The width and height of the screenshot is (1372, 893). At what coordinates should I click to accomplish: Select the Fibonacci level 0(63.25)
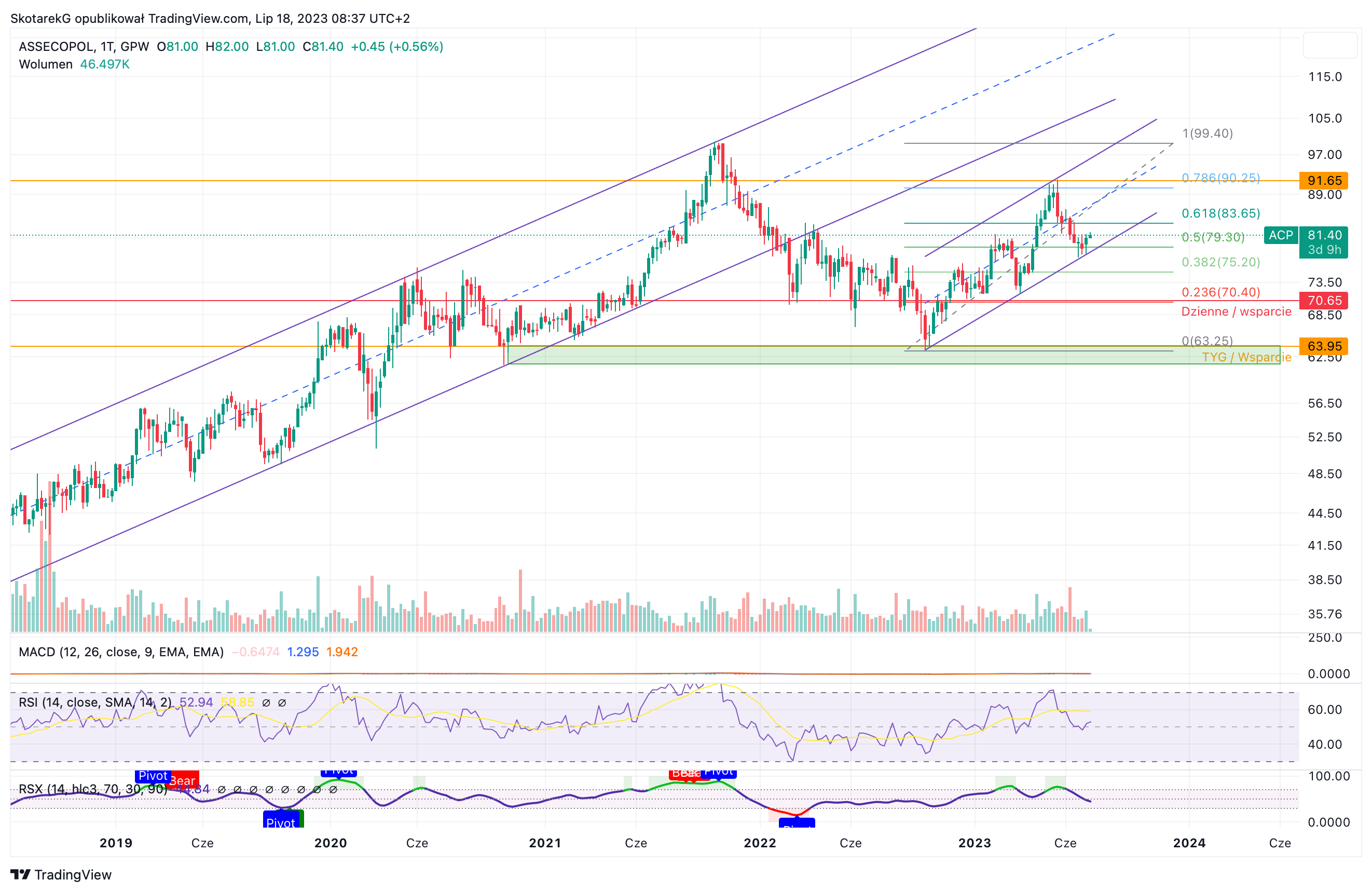coord(1207,341)
